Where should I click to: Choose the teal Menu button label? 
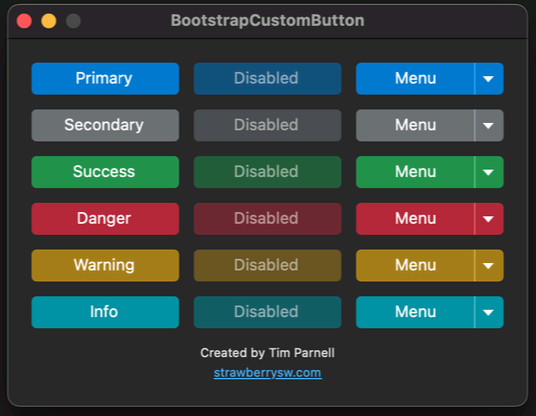pyautogui.click(x=415, y=312)
